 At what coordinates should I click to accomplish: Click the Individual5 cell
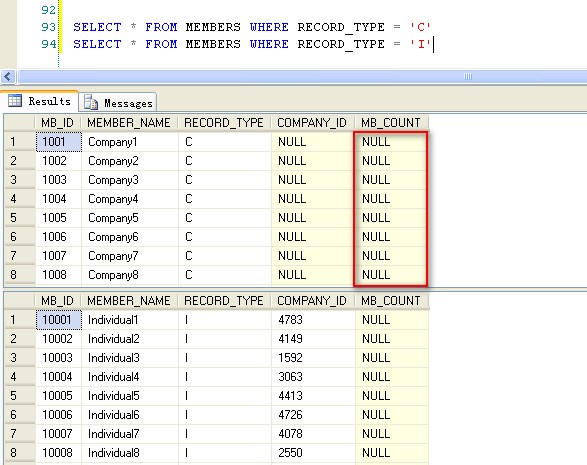(x=130, y=396)
